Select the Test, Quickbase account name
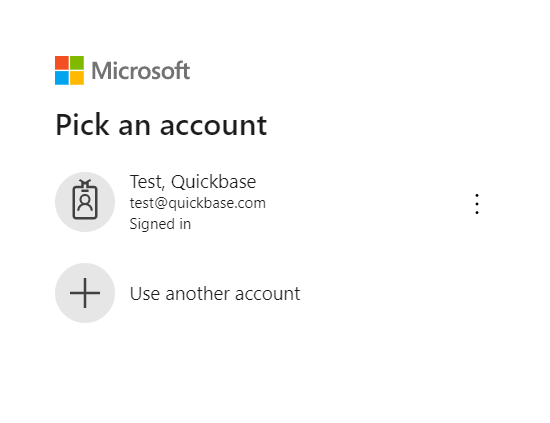This screenshot has height=423, width=550. (193, 182)
